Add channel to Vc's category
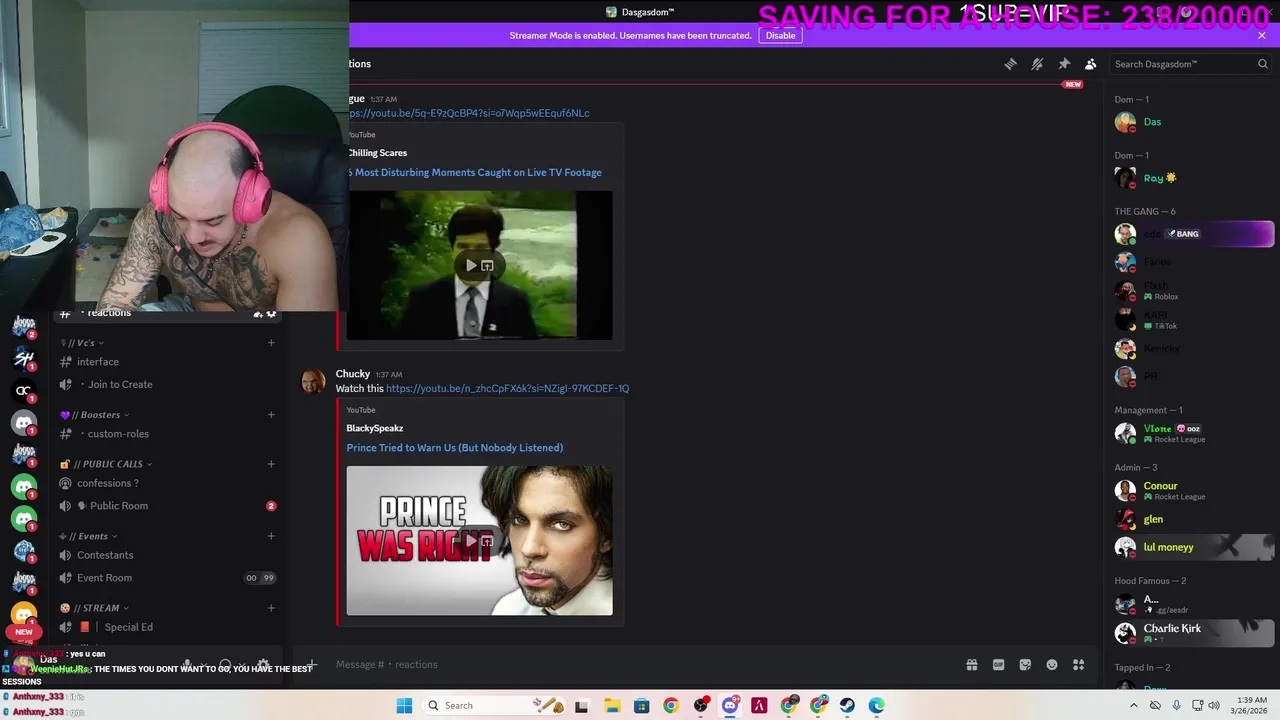The width and height of the screenshot is (1280, 720). click(x=271, y=343)
